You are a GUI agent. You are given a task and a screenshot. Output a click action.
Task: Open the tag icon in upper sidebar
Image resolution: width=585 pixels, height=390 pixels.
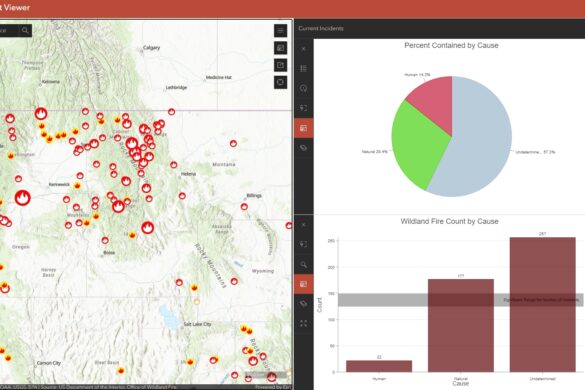click(x=303, y=148)
